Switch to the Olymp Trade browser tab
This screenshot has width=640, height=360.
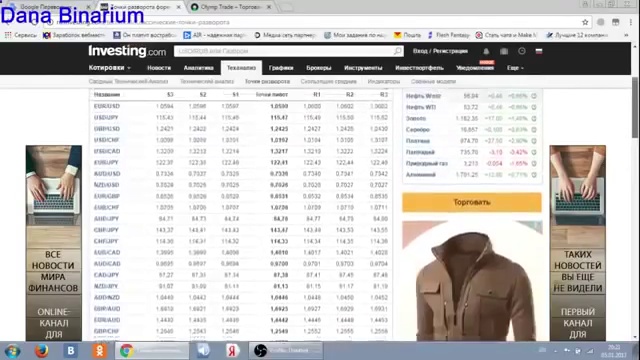pos(231,7)
